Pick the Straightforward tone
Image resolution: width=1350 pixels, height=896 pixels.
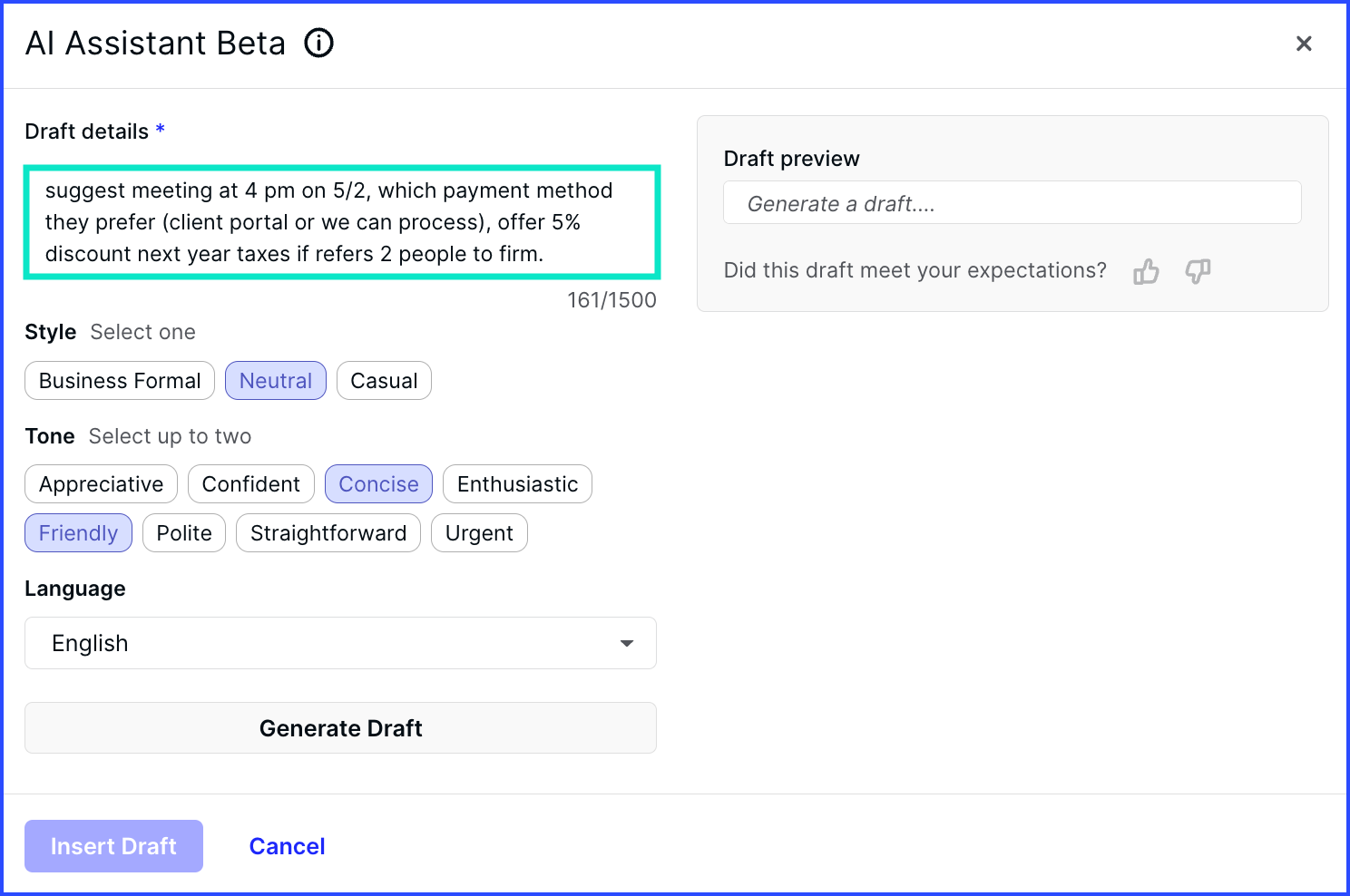[328, 533]
